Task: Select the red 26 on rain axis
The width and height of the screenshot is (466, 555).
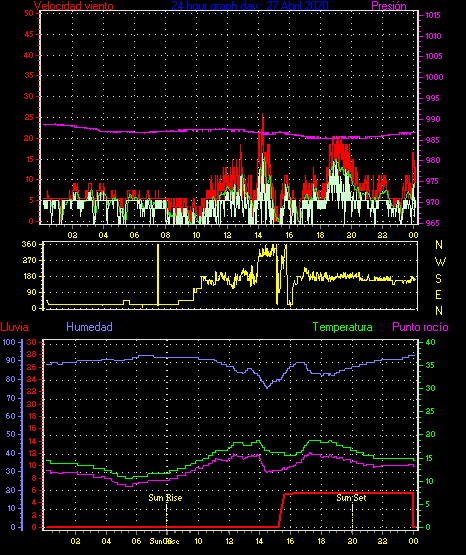Action: (31, 367)
